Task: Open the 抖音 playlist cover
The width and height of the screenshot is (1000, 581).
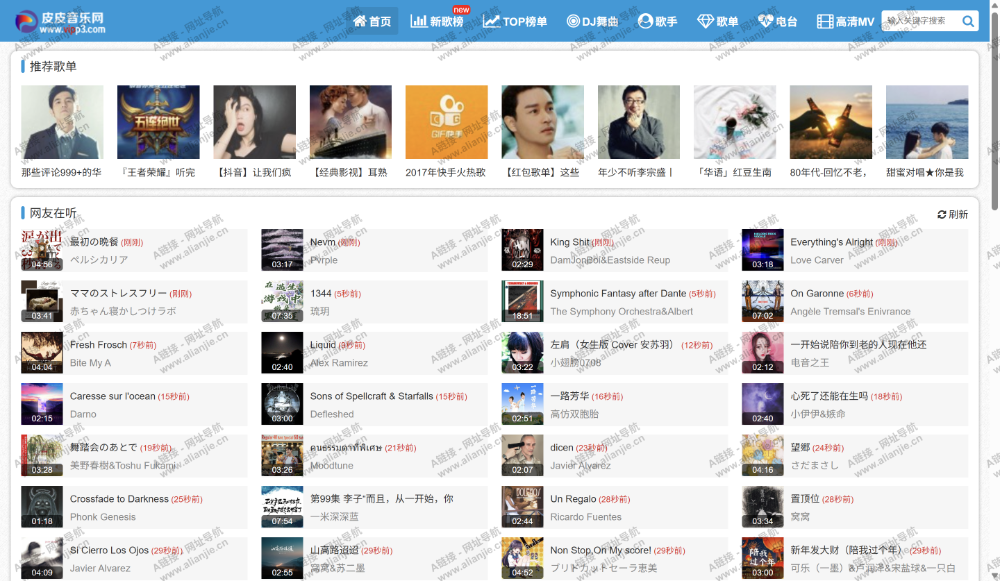Action: coord(254,122)
